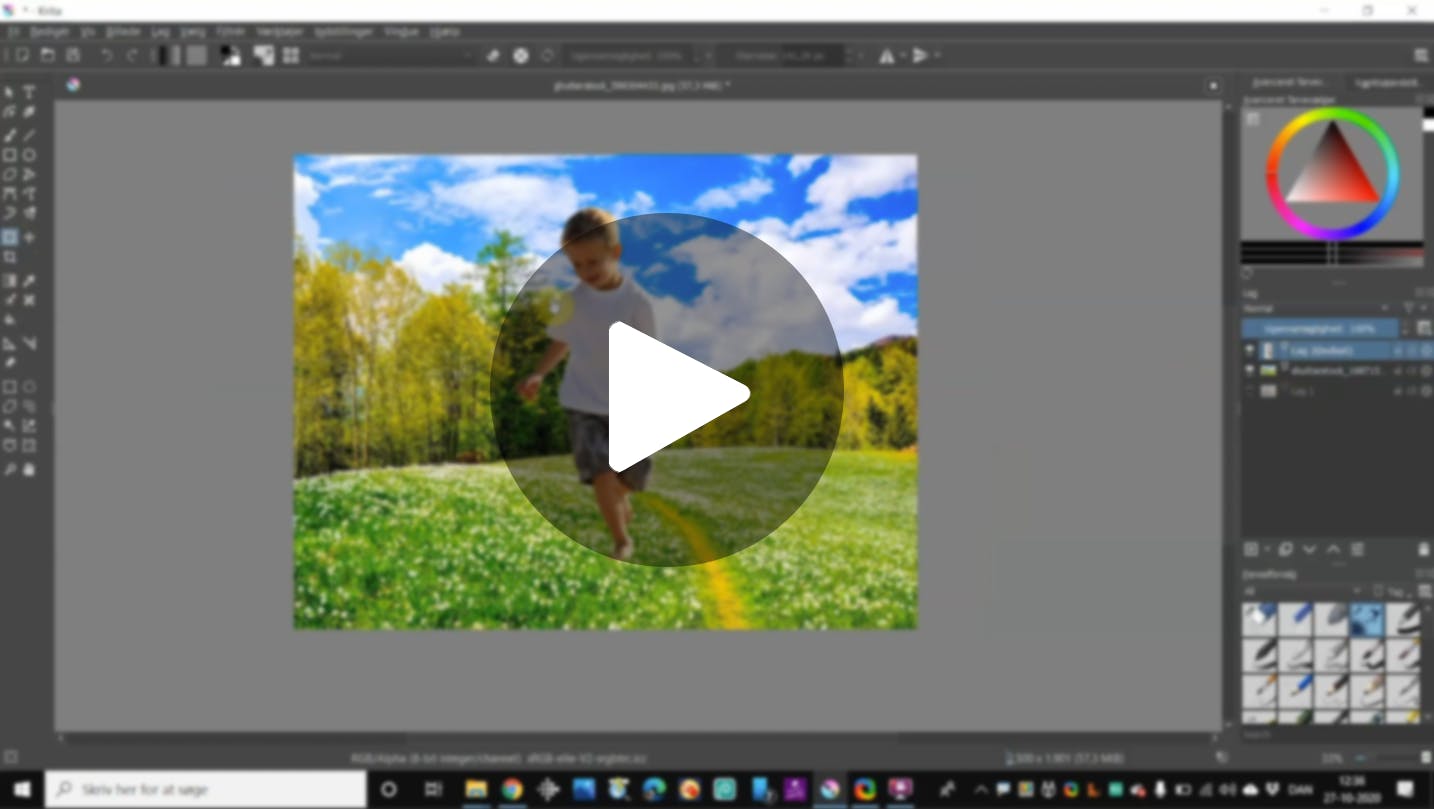Select the Rectangle shape tool
This screenshot has width=1434, height=809.
10,155
